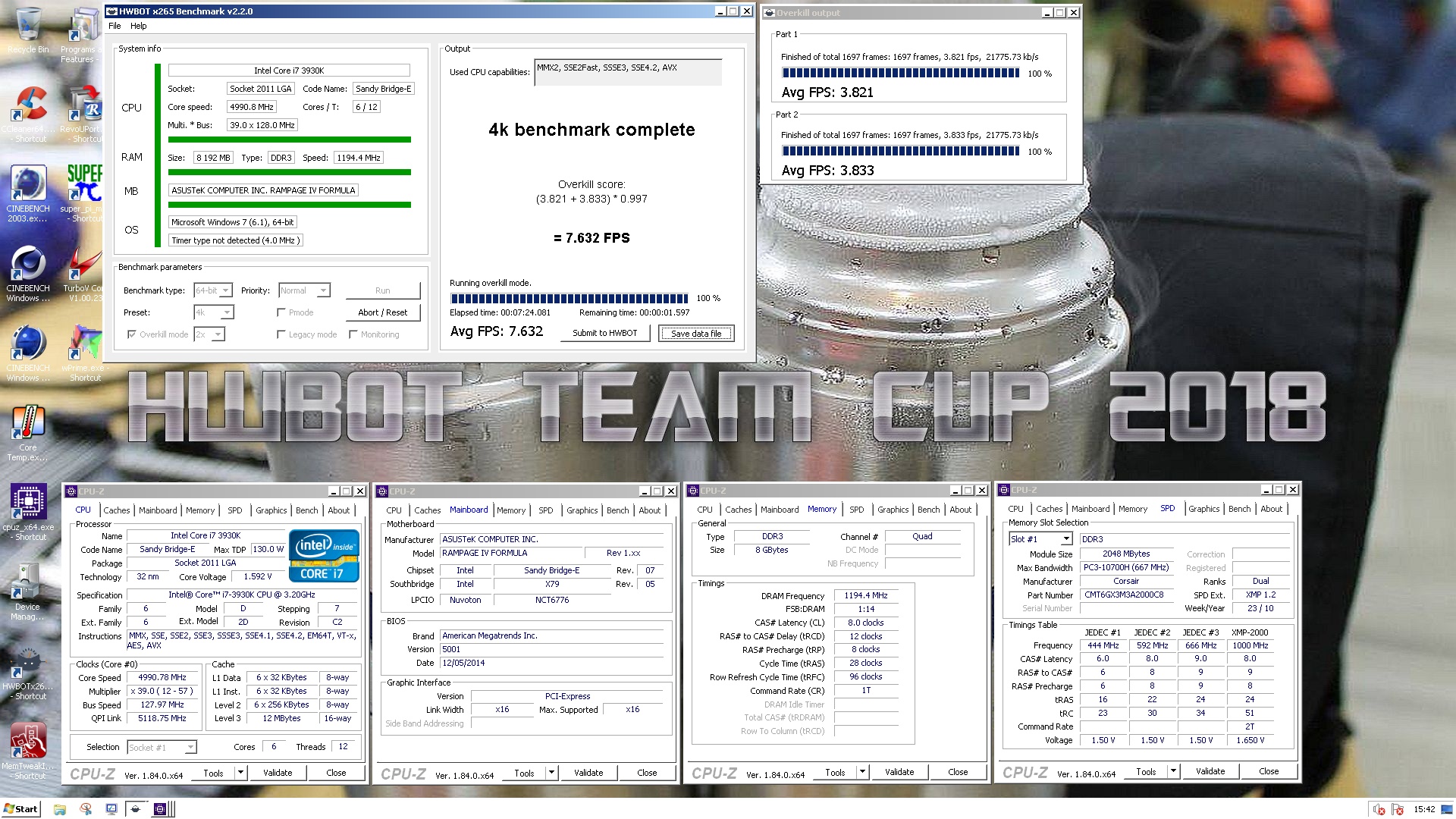
Task: Switch to Caches tab in CPU-Z CPU window
Action: (117, 510)
